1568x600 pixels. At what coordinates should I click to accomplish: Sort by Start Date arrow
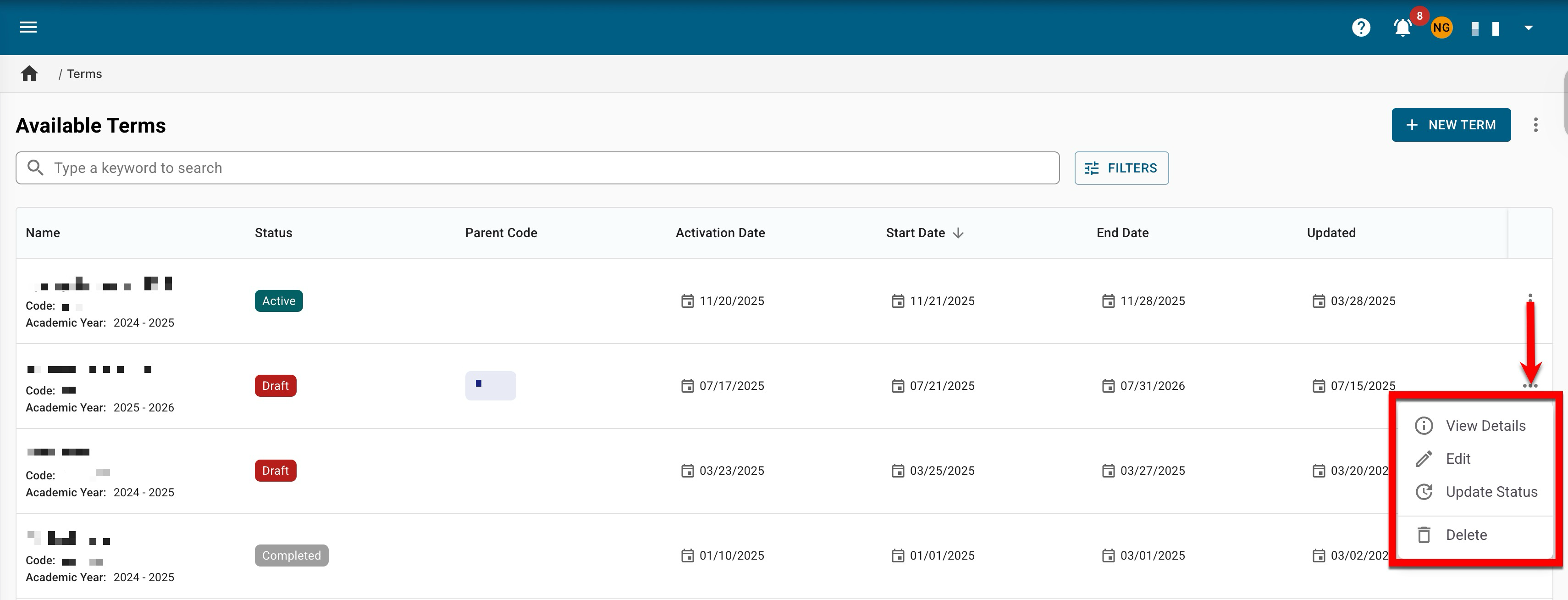click(958, 233)
